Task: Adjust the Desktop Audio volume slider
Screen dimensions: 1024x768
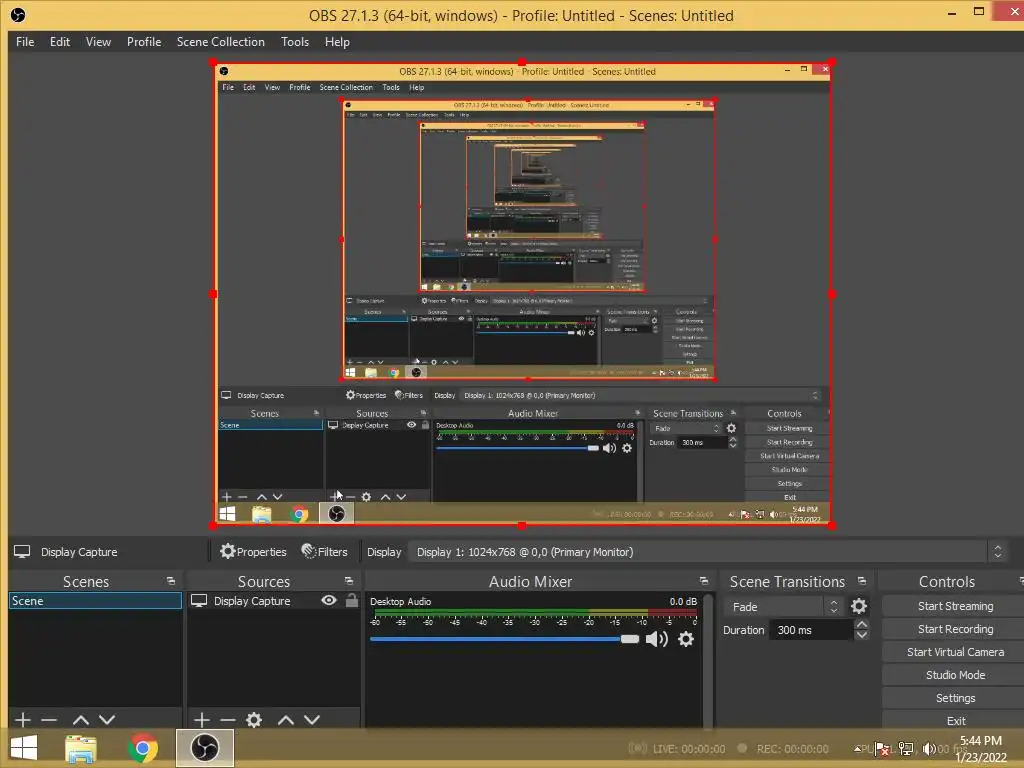Action: pos(504,639)
